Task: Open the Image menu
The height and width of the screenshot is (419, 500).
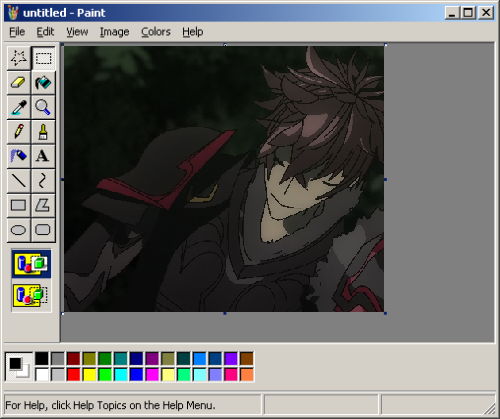Action: (114, 32)
